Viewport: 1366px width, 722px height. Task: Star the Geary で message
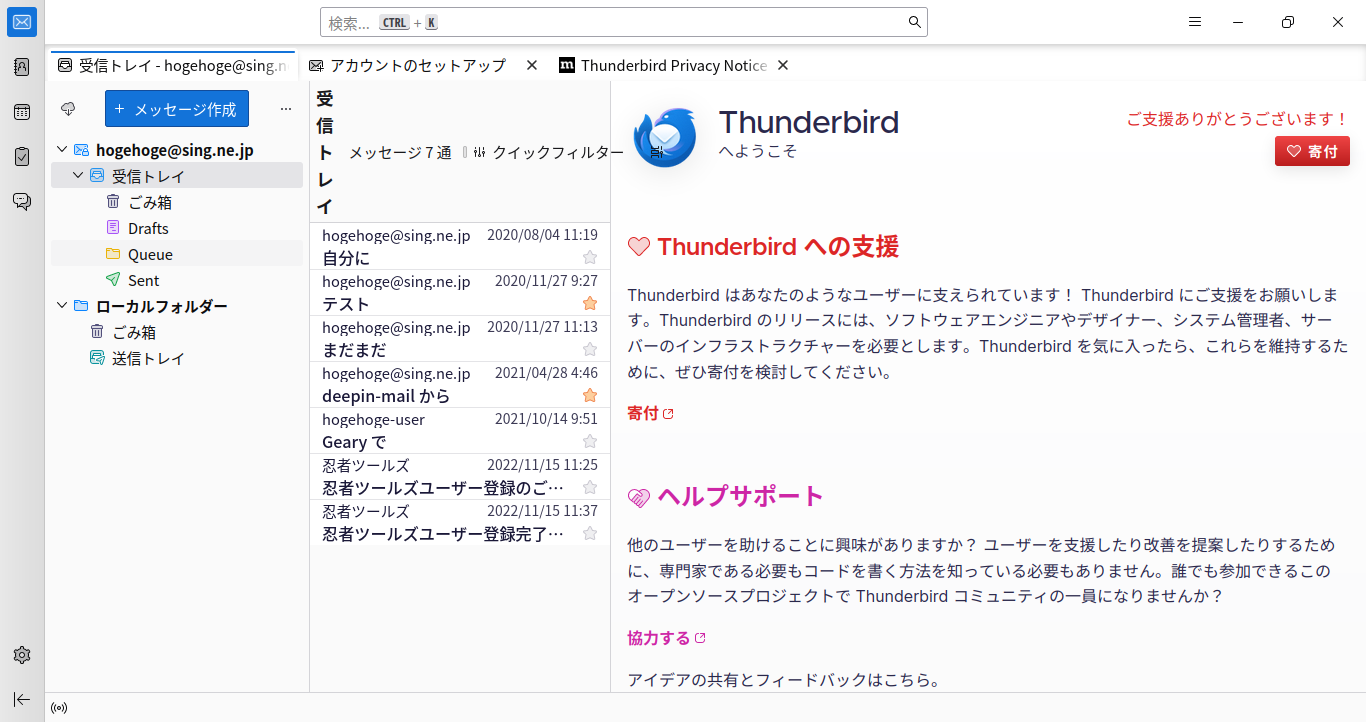[x=590, y=442]
